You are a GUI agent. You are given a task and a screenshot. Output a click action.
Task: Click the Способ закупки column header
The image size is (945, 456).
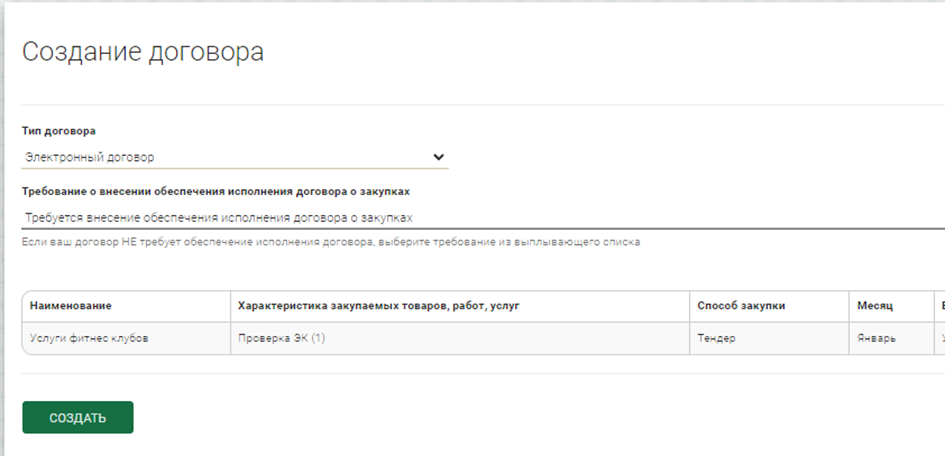740,305
